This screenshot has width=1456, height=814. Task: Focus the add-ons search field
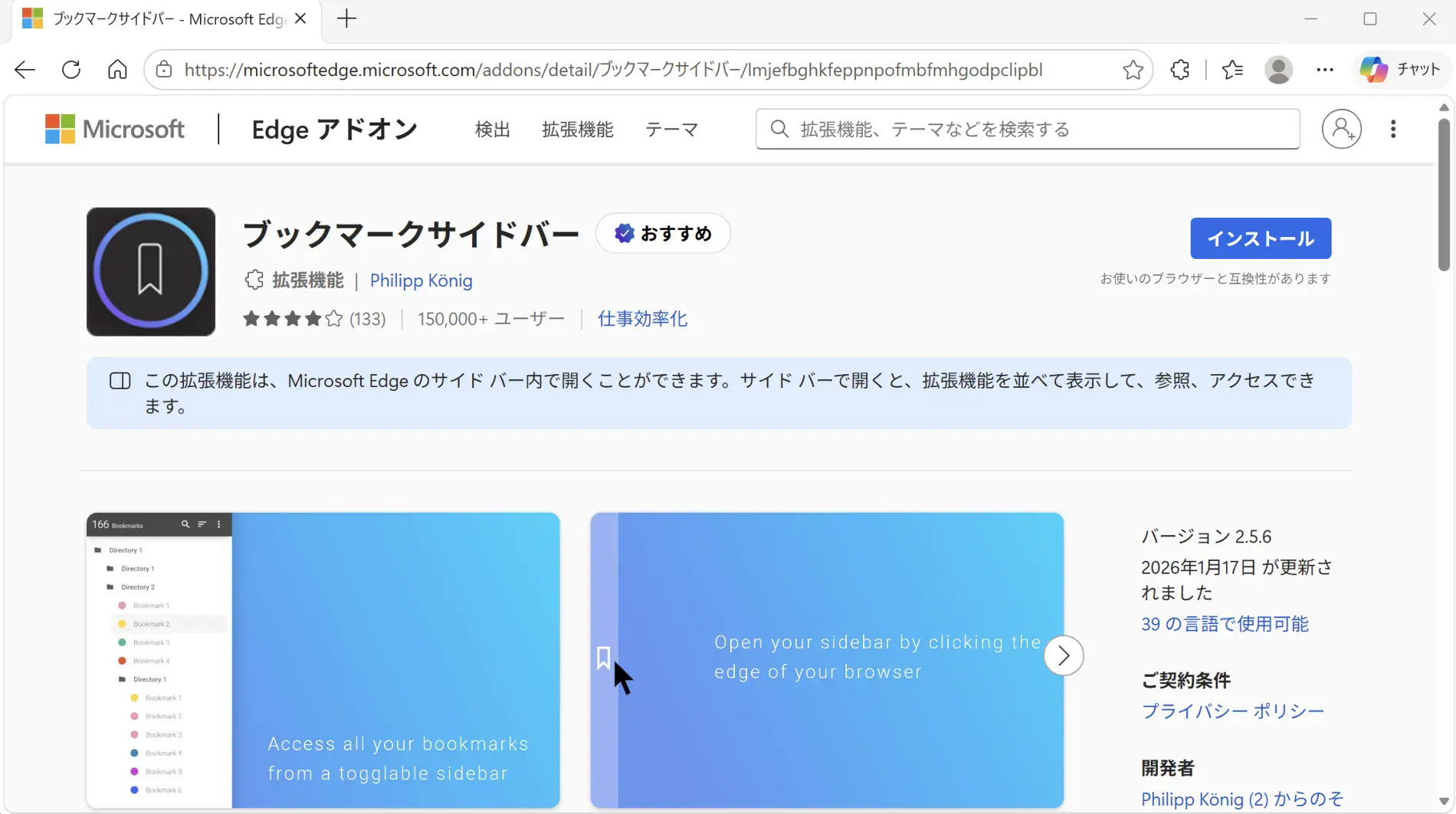point(1028,129)
